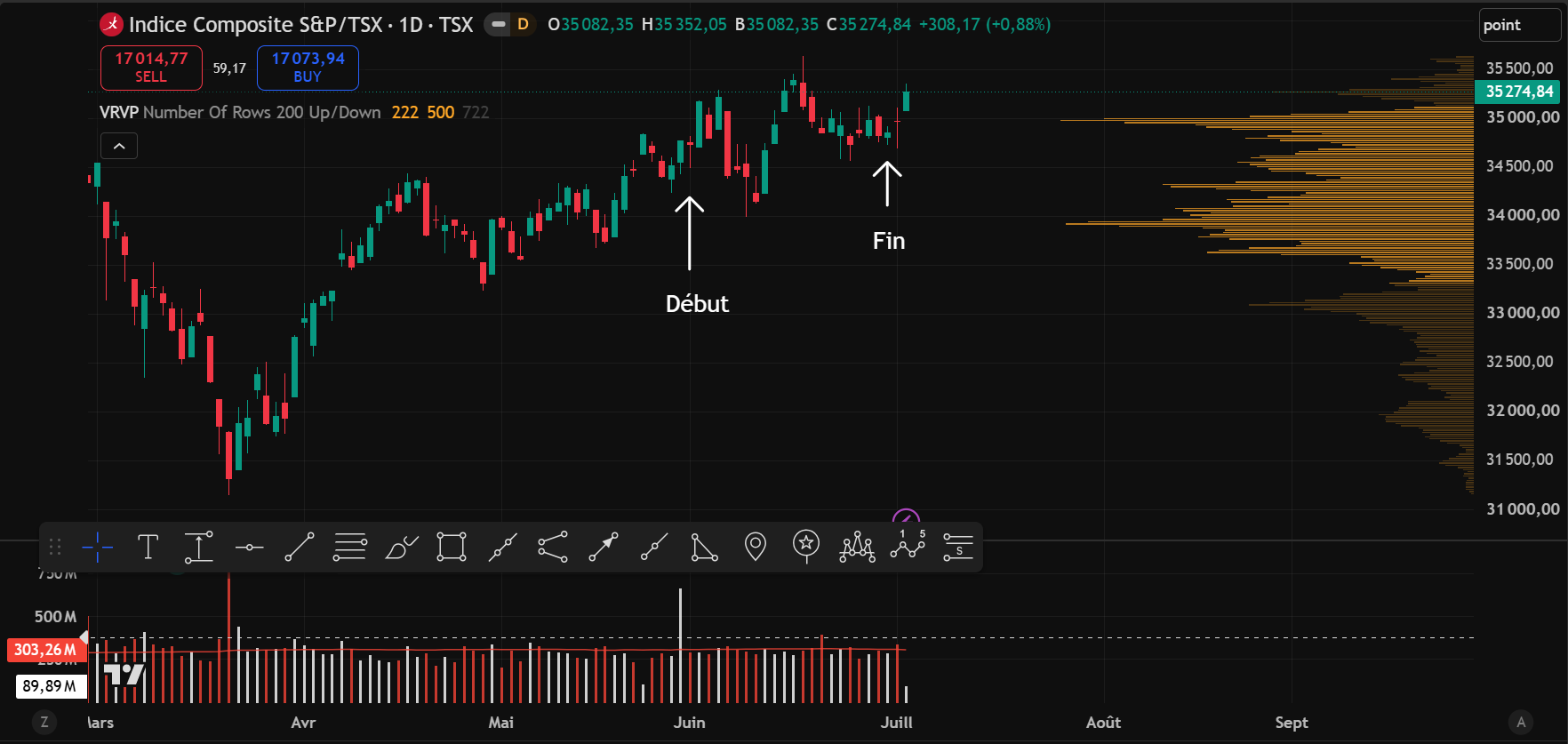This screenshot has height=744, width=1568.
Task: Click the Juill label on time axis
Action: click(x=897, y=723)
